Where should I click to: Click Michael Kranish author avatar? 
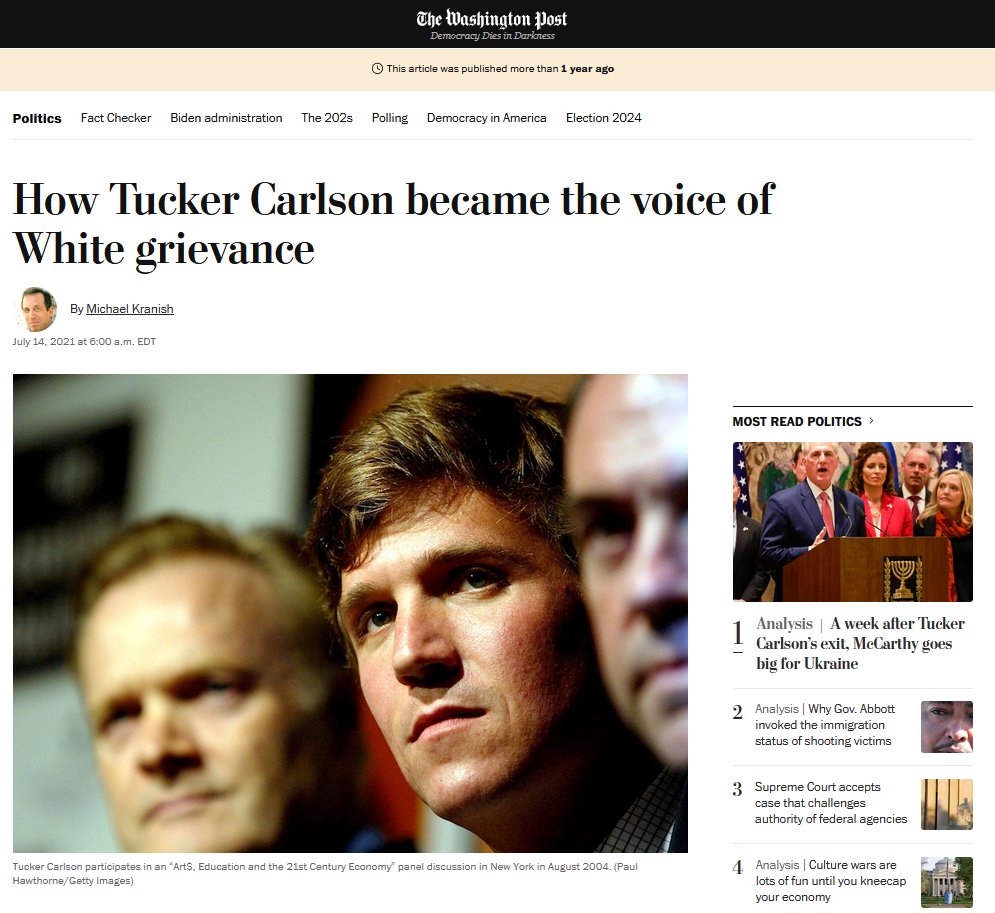click(x=36, y=309)
